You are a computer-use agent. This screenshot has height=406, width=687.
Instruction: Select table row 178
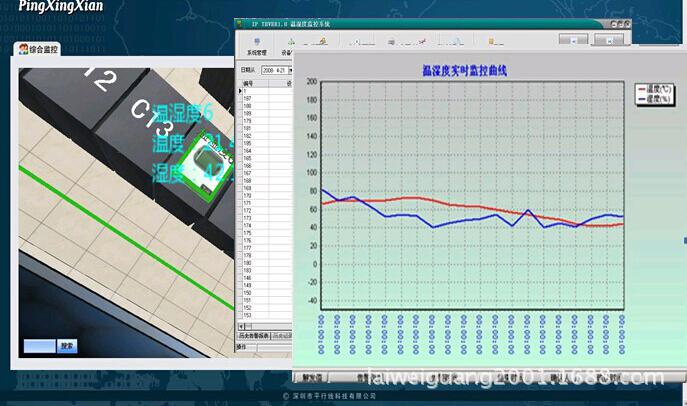[x=267, y=255]
